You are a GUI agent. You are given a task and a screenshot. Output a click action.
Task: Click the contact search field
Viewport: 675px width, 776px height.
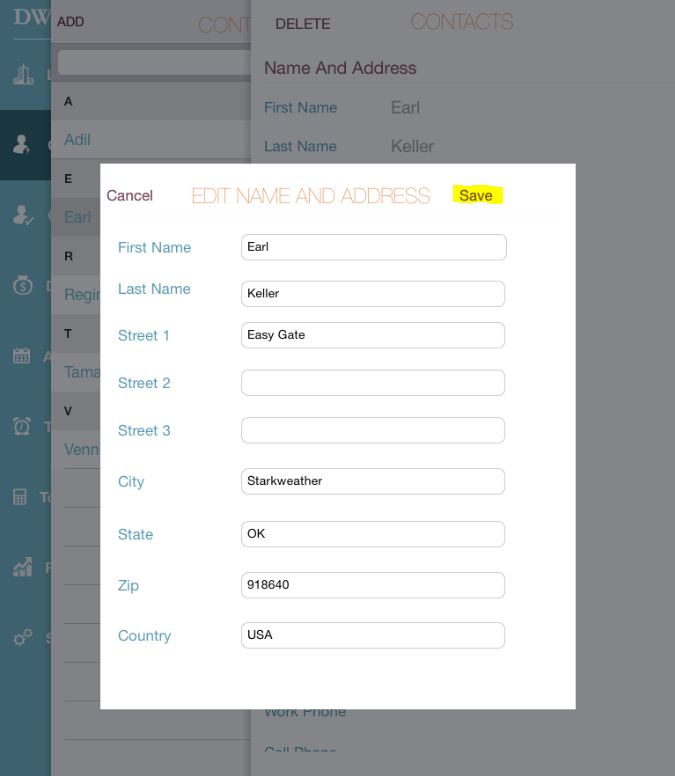coord(154,62)
